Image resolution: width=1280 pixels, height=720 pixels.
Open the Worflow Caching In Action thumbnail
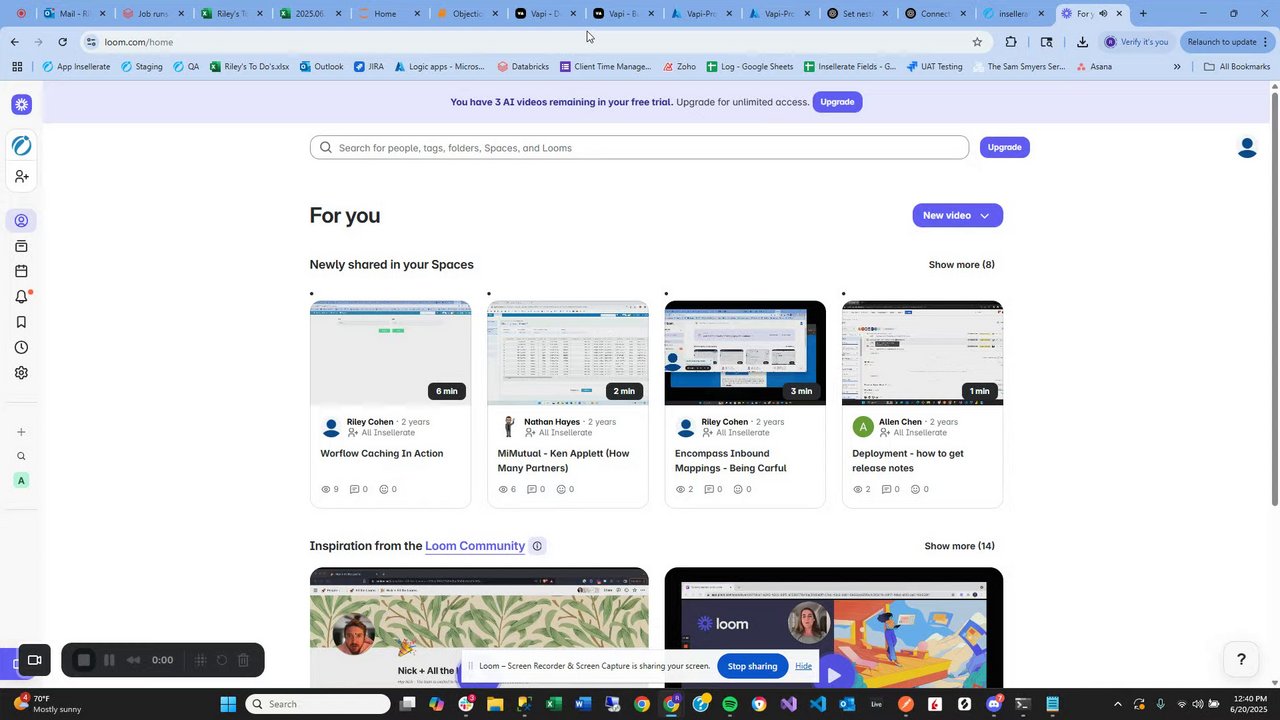[390, 353]
